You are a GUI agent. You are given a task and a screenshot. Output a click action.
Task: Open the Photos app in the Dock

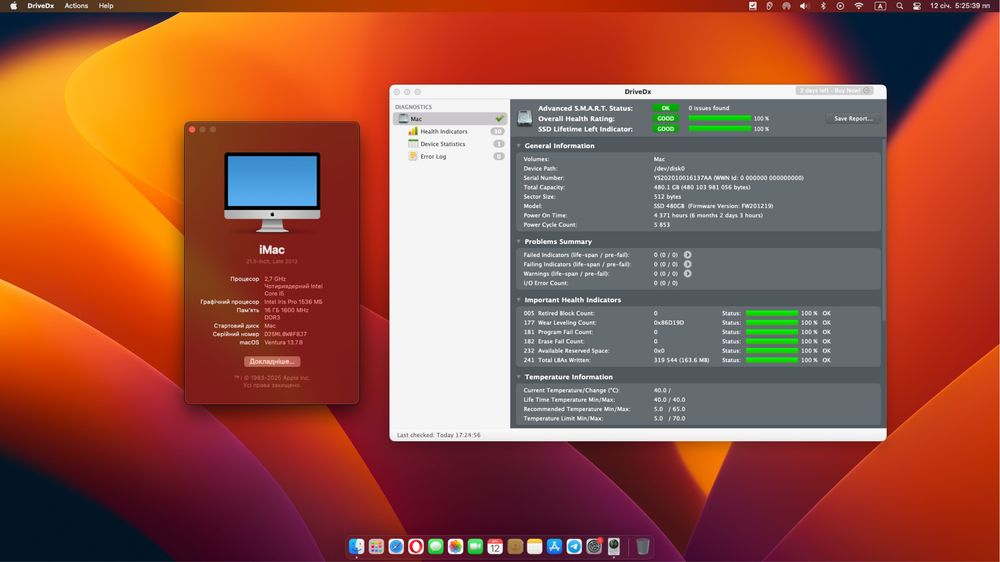click(455, 546)
